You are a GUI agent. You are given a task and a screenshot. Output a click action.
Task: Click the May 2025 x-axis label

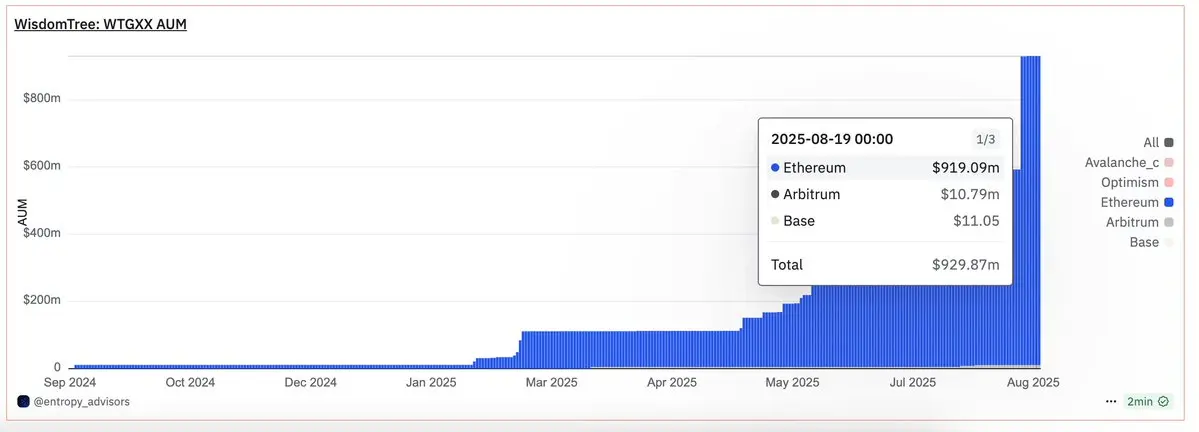point(793,382)
